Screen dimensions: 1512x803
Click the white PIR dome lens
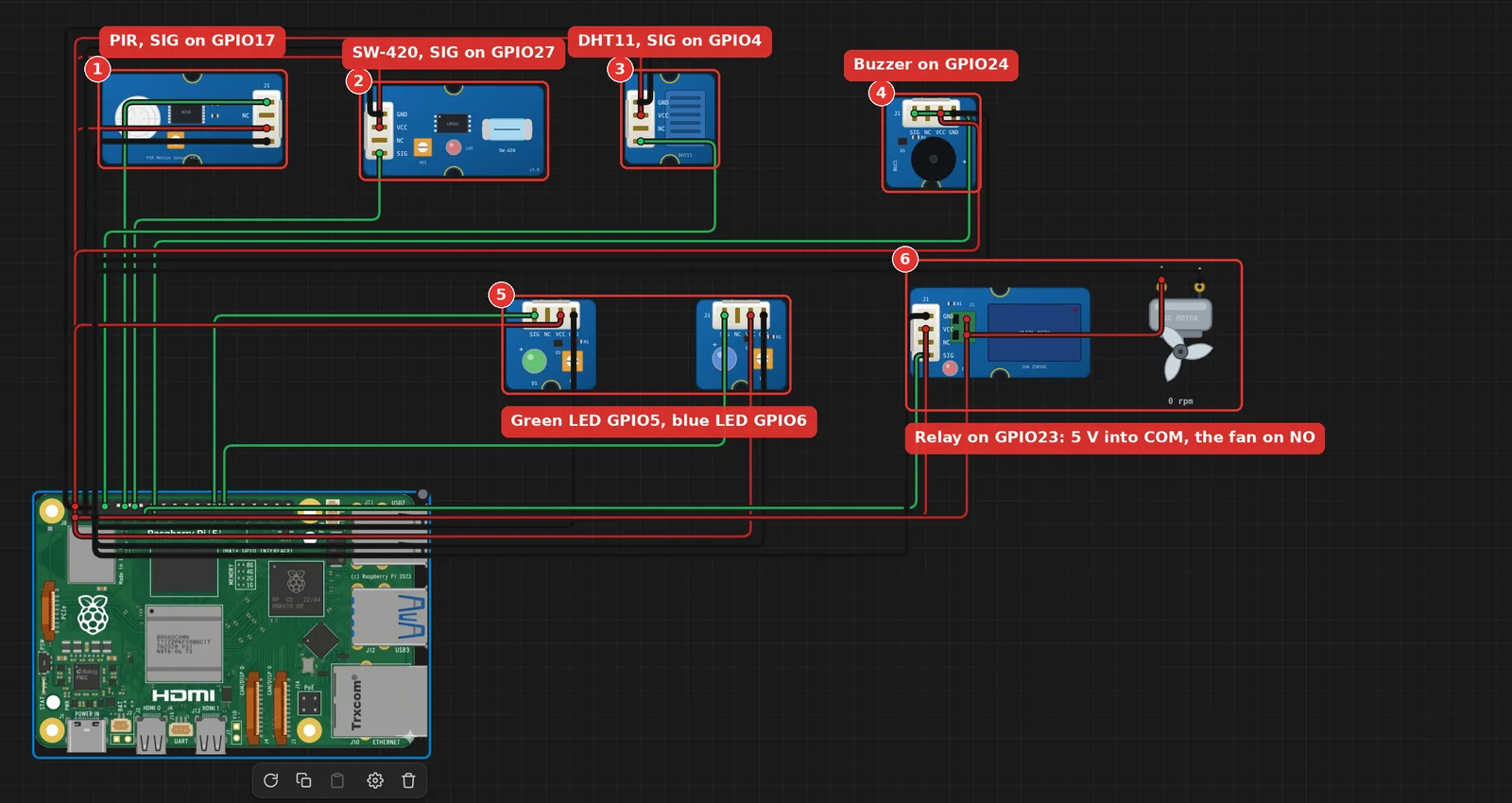(x=140, y=118)
